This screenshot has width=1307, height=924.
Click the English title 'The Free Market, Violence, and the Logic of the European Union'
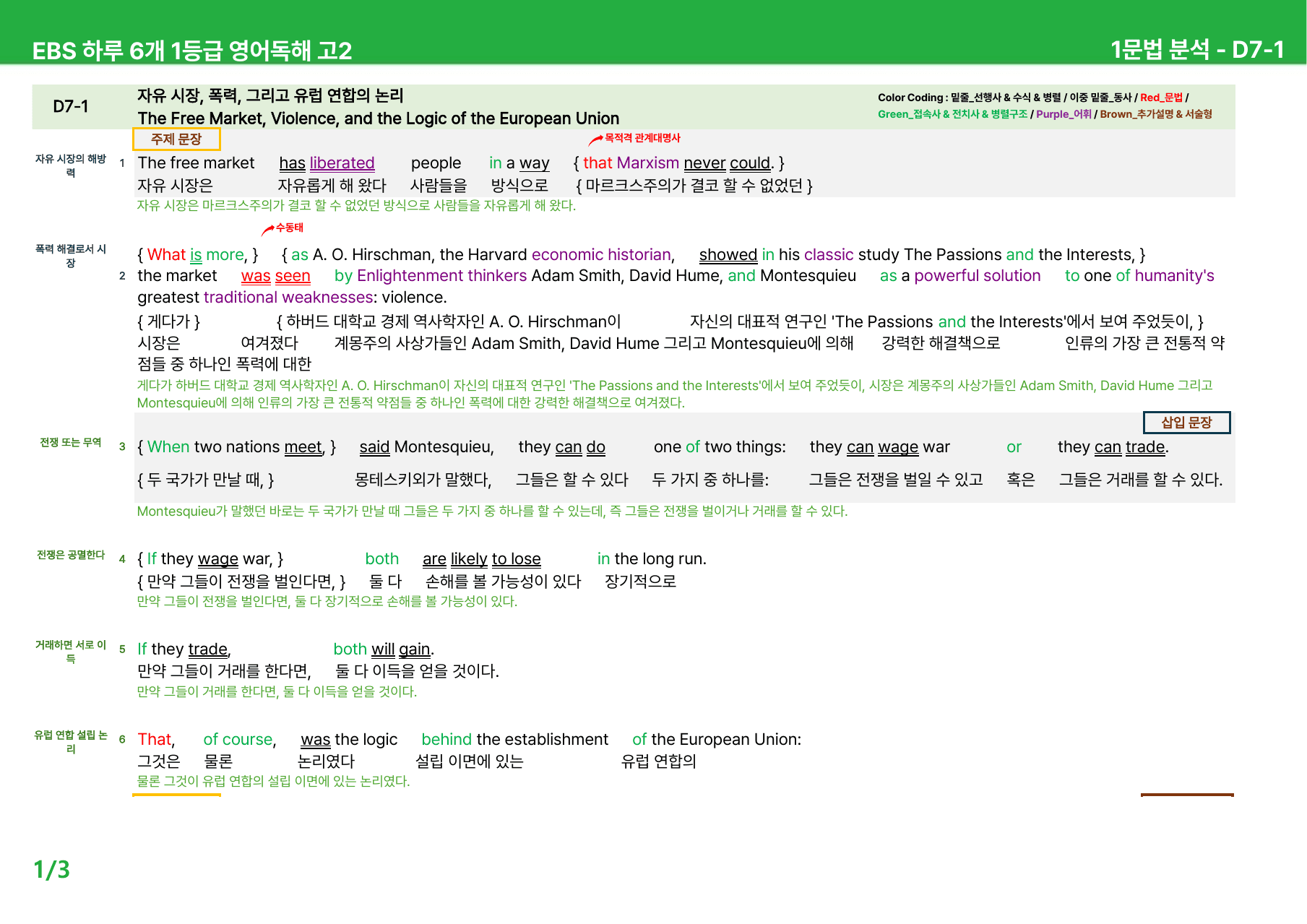click(379, 118)
